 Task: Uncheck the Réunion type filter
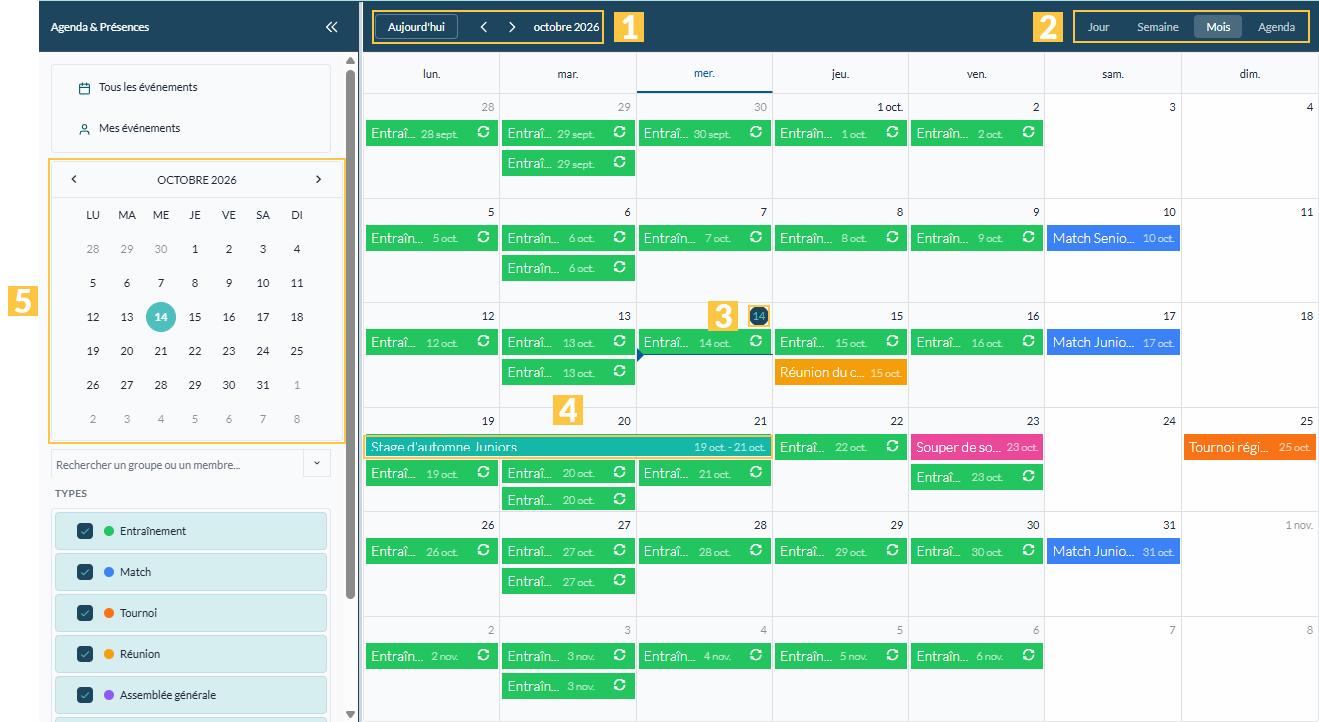tap(85, 654)
